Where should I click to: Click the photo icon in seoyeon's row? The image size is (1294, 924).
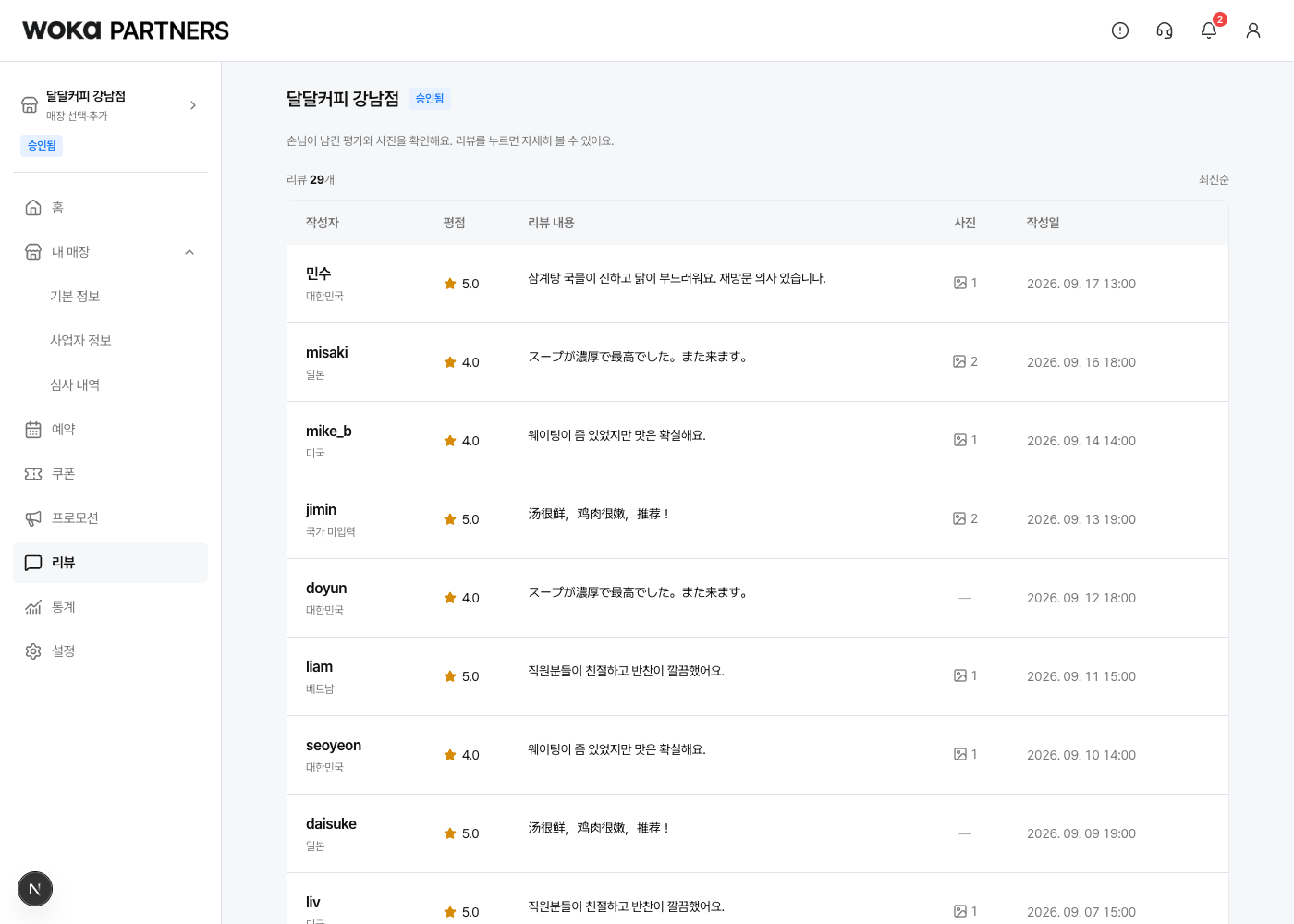[x=960, y=755]
